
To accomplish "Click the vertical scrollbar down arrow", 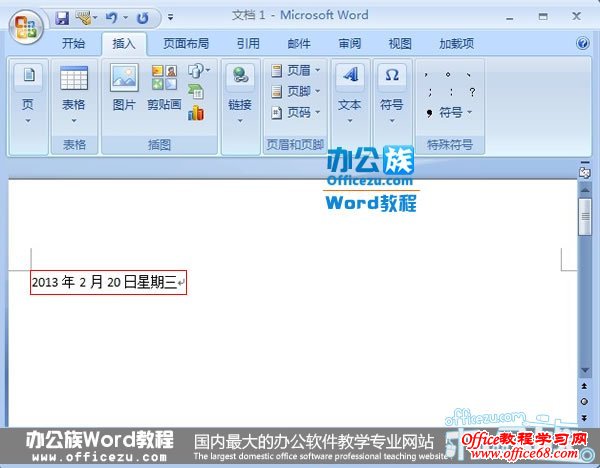I will [585, 370].
